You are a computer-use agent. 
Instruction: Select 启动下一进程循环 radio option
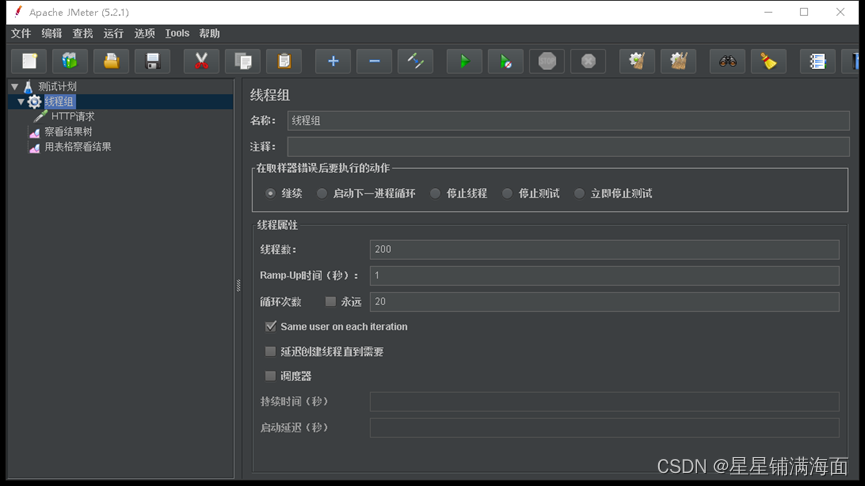click(322, 194)
